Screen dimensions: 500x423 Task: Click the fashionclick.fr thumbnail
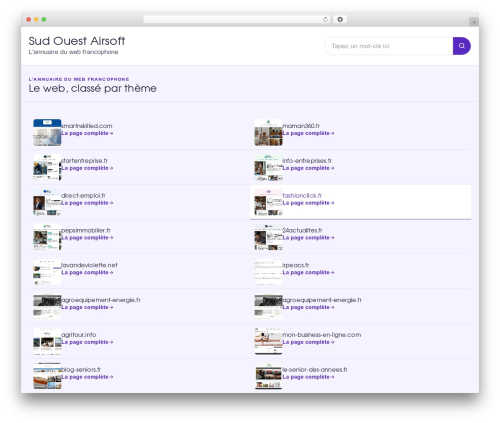point(268,202)
